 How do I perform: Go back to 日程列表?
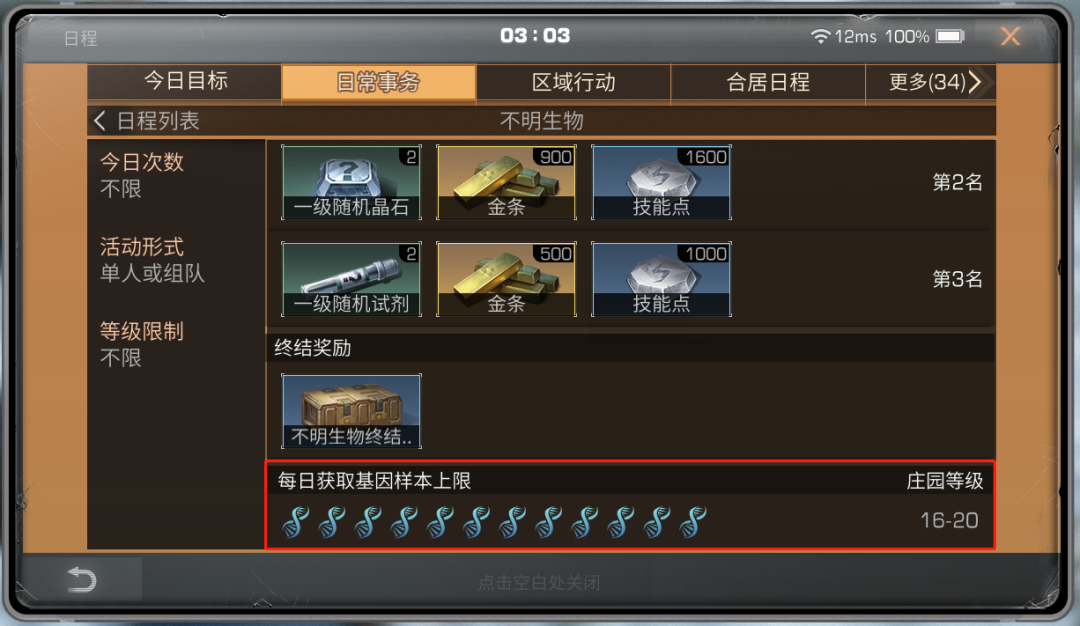click(147, 121)
